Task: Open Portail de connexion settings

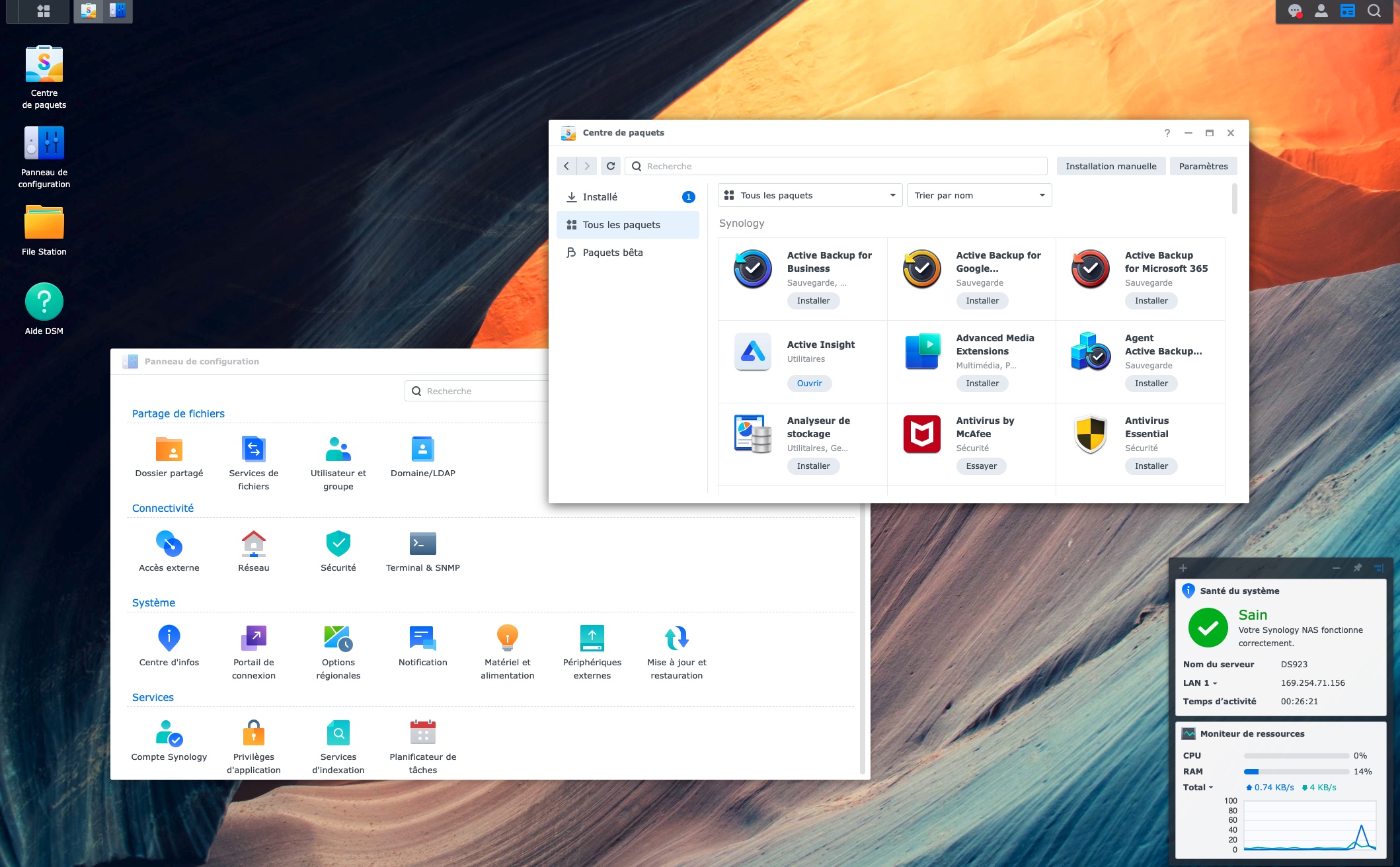Action: click(254, 652)
